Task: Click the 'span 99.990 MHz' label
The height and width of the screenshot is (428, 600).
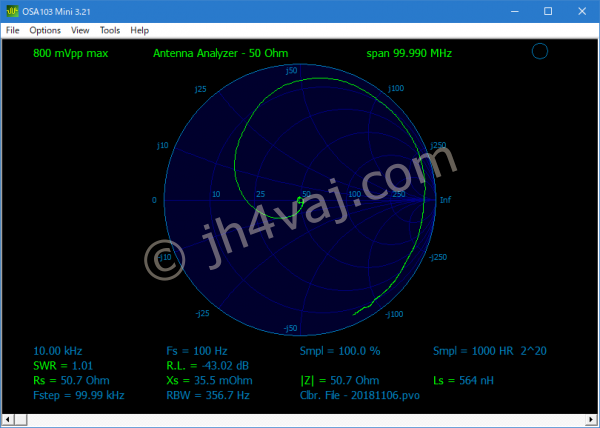Action: [409, 53]
